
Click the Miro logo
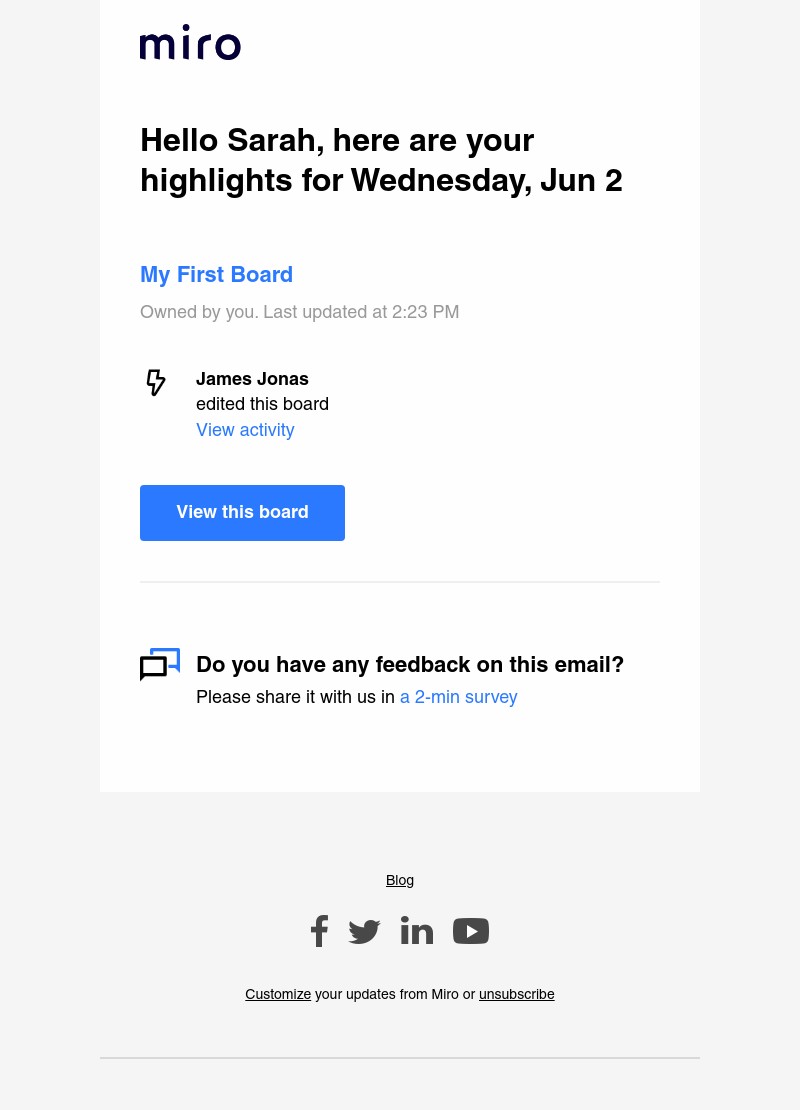190,42
